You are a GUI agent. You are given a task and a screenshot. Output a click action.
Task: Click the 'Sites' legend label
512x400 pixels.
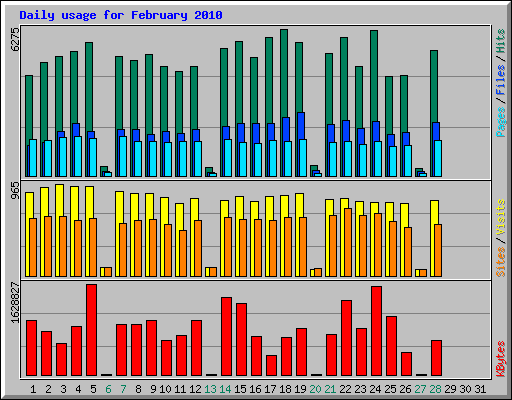tap(501, 262)
